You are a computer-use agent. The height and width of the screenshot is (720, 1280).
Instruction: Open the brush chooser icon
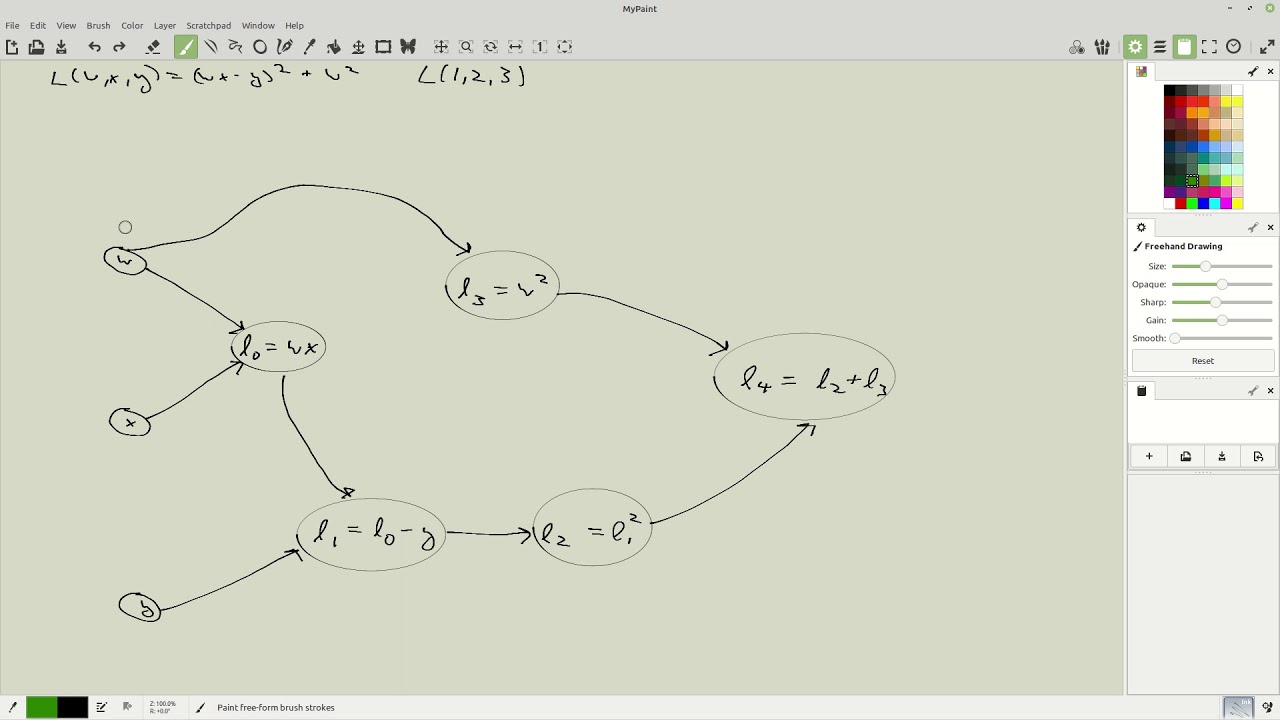(x=1102, y=47)
